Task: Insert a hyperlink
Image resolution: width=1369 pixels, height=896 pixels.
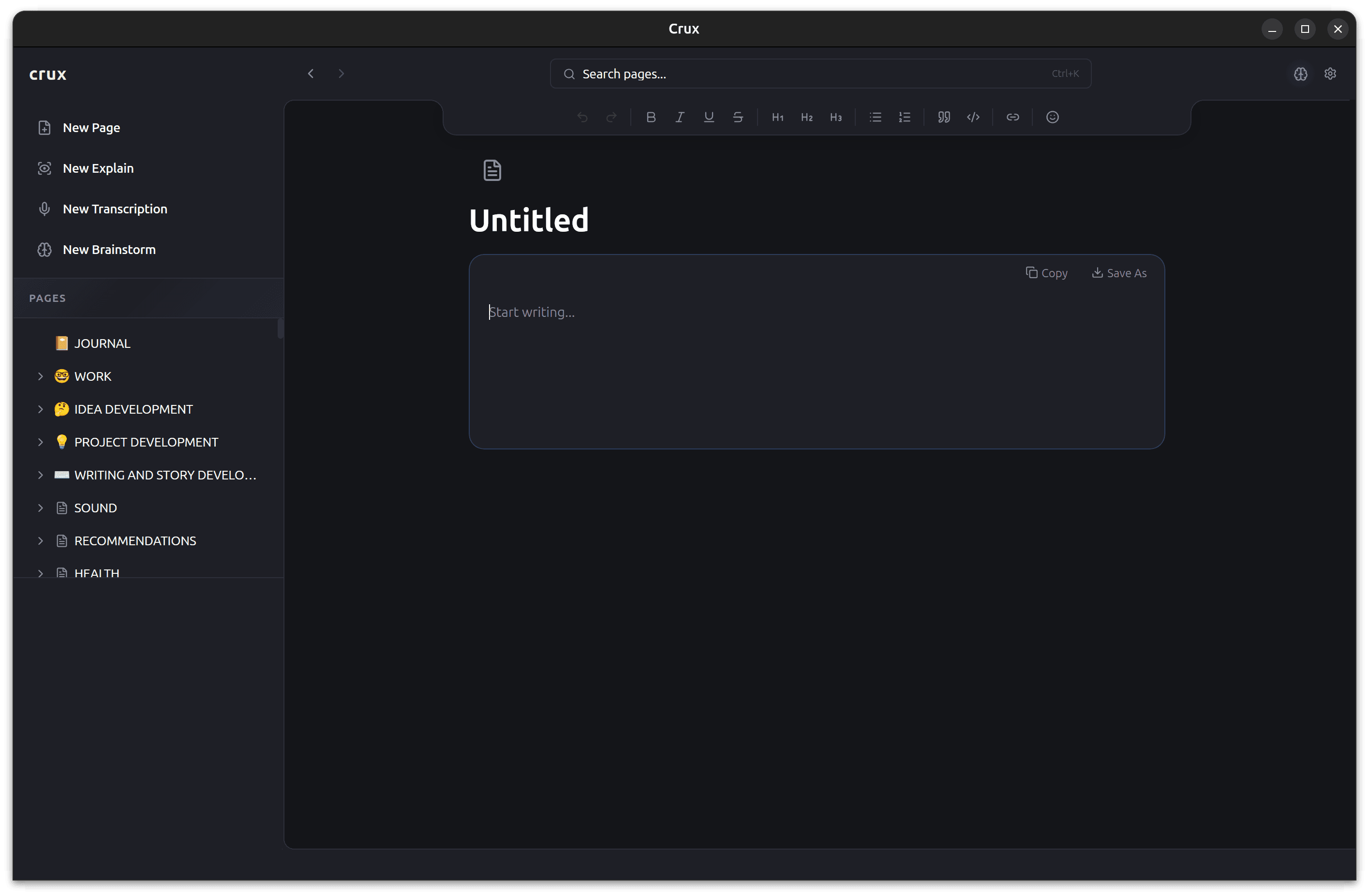Action: click(1012, 117)
